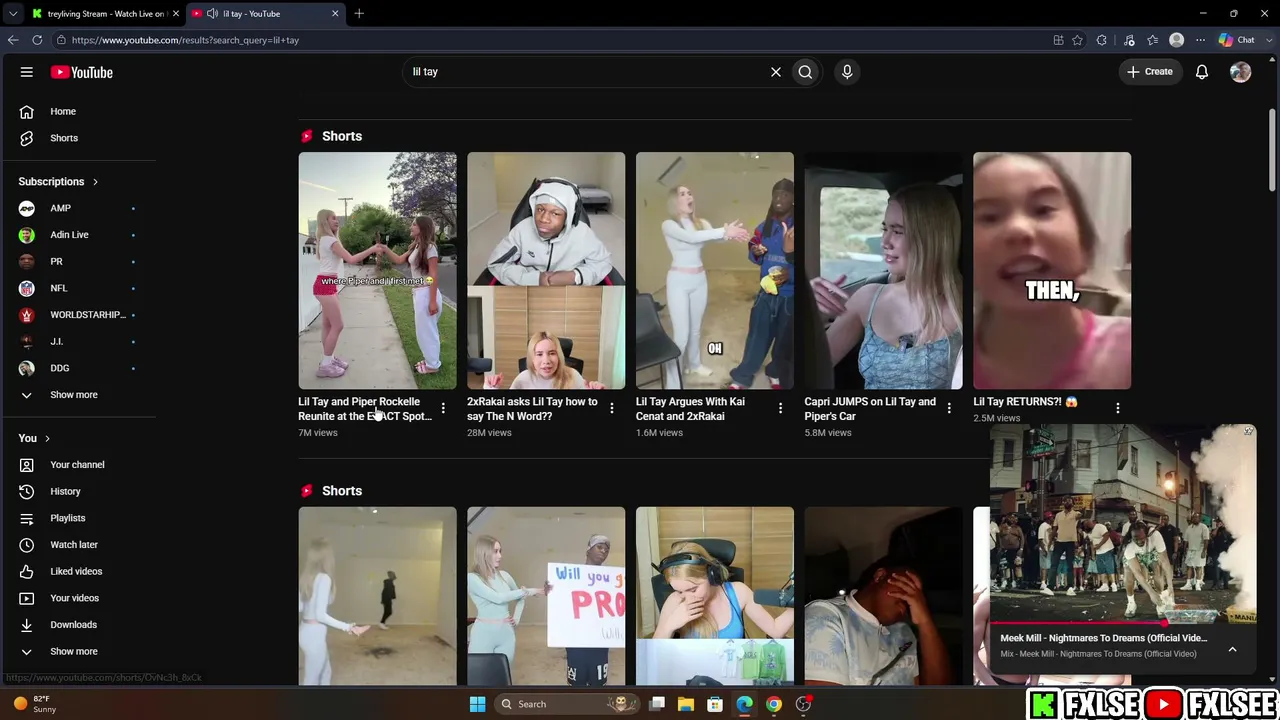Open the browser profile icon
The height and width of the screenshot is (720, 1280).
tap(1177, 40)
